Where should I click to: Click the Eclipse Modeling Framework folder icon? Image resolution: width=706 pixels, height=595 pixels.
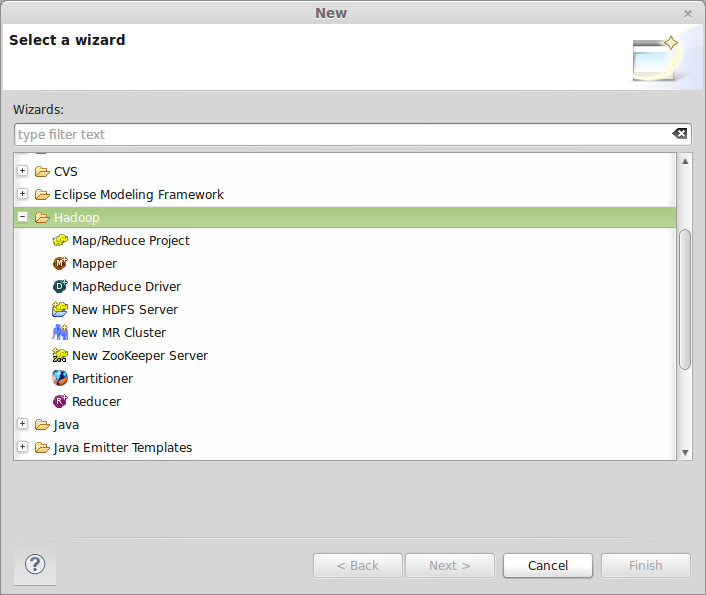pos(42,195)
